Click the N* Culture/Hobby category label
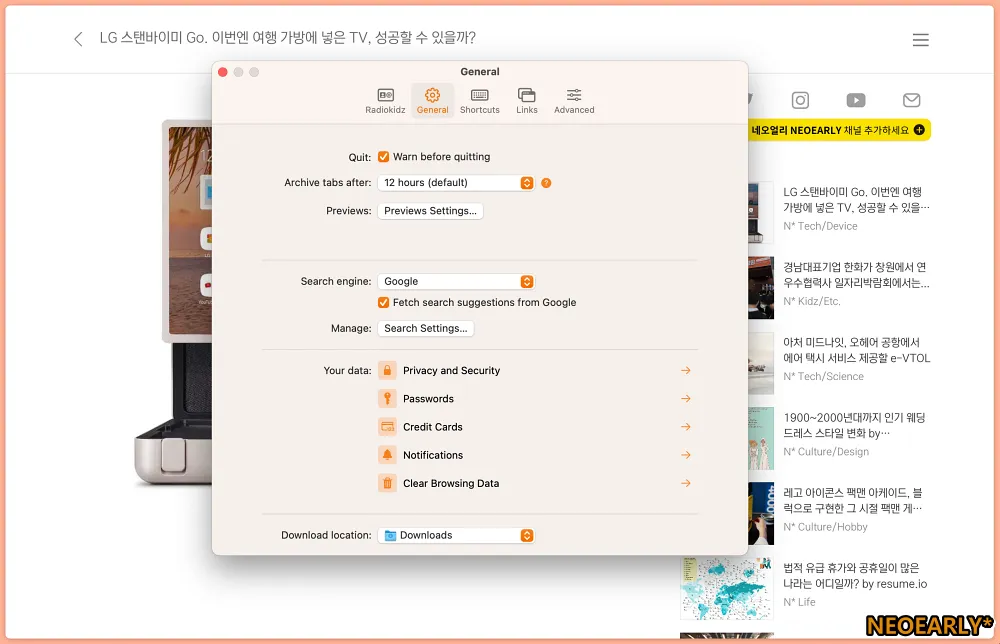Viewport: 1000px width, 644px height. click(x=825, y=527)
